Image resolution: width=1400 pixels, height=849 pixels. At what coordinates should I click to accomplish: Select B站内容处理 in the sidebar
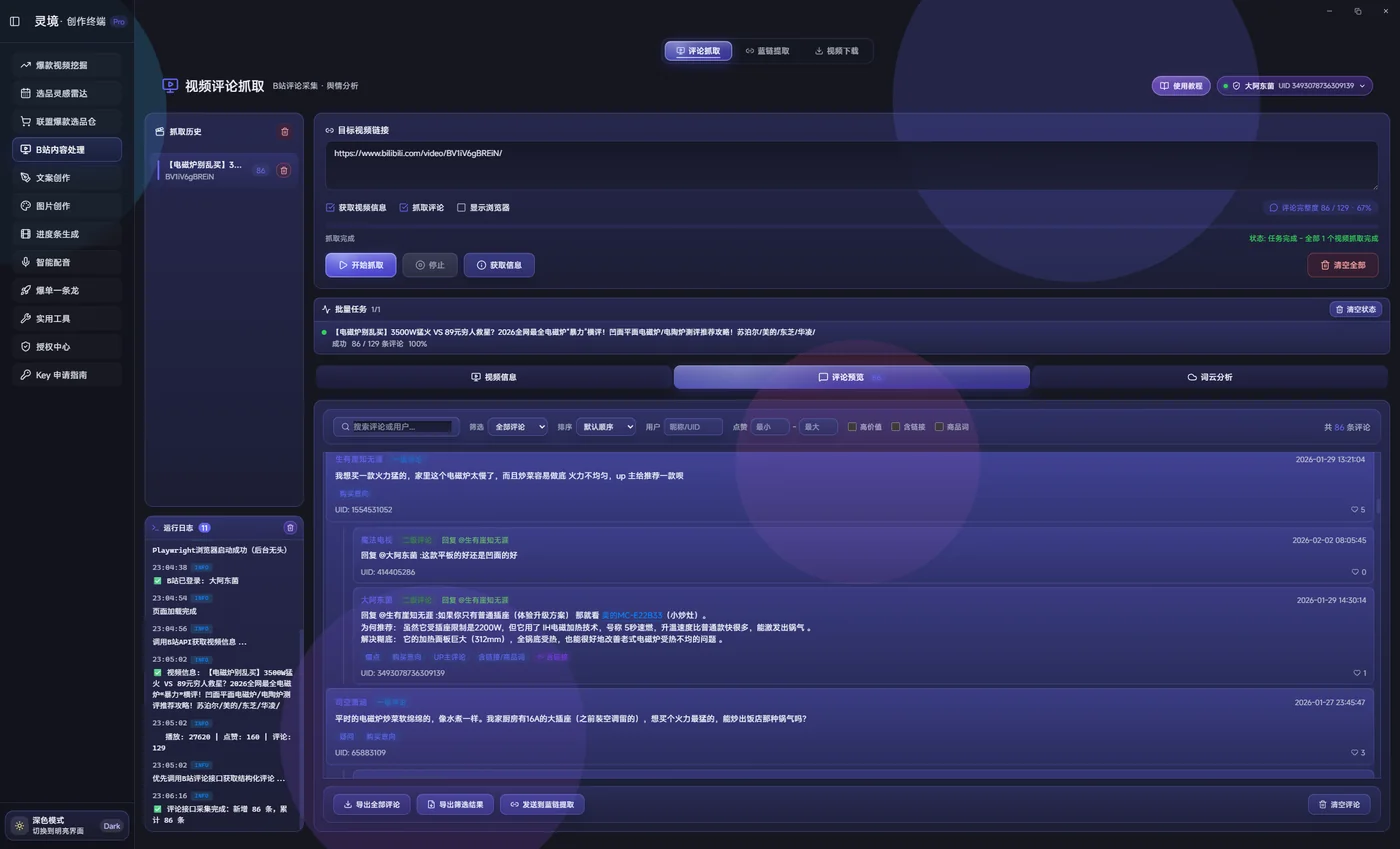(x=67, y=150)
